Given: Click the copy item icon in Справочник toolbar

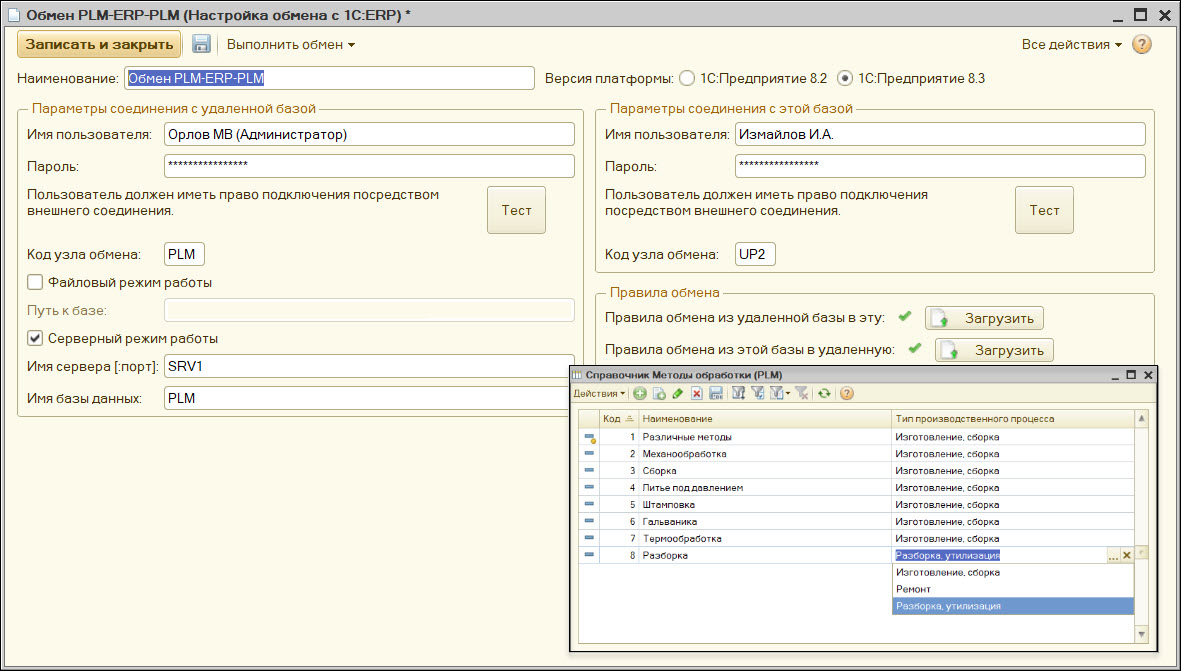Looking at the screenshot, I should [659, 394].
